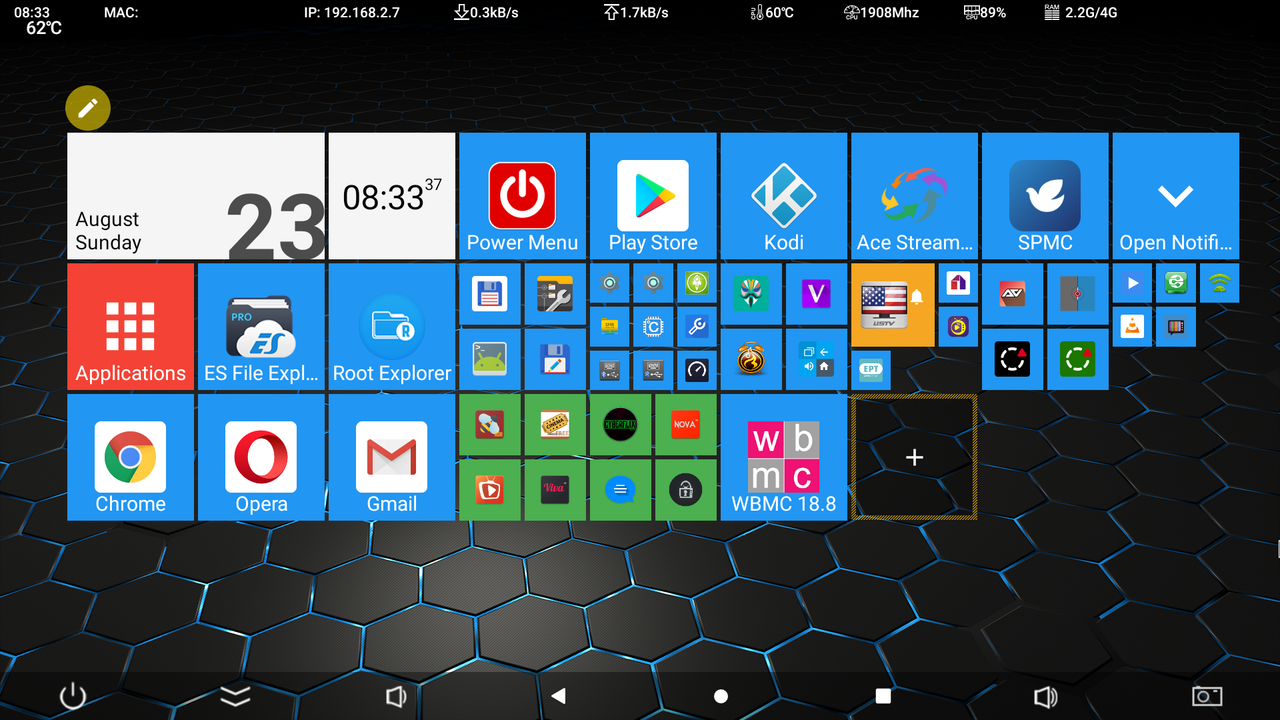Image resolution: width=1280 pixels, height=720 pixels.
Task: Open the green share transfer icon
Action: click(1175, 283)
